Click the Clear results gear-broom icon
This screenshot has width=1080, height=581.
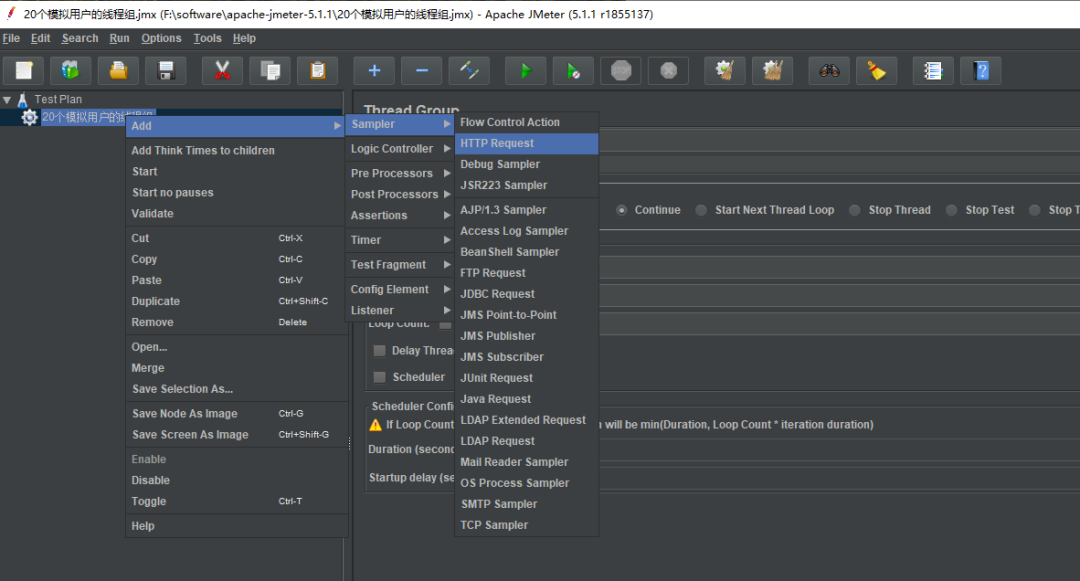click(x=725, y=70)
